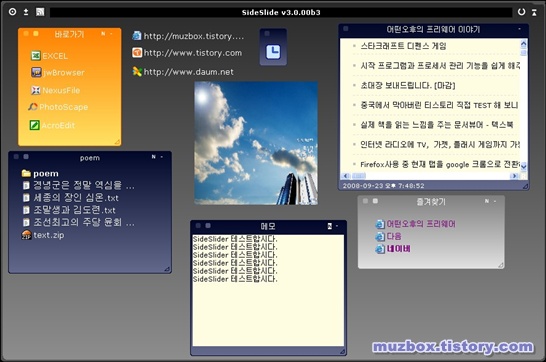The image size is (546, 362).
Task: Click the clock widget icon
Action: [x=273, y=52]
